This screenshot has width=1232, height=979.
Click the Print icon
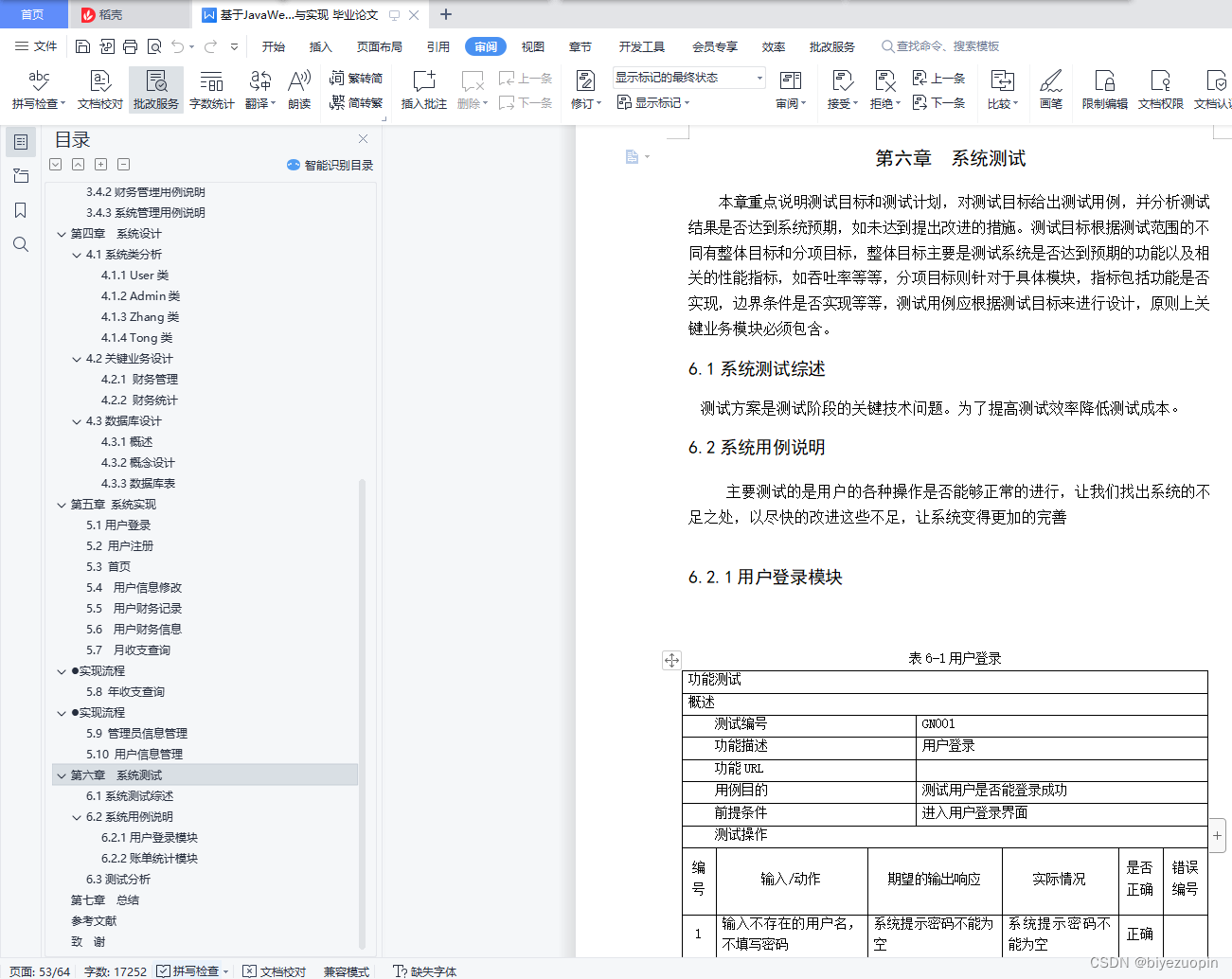click(130, 46)
